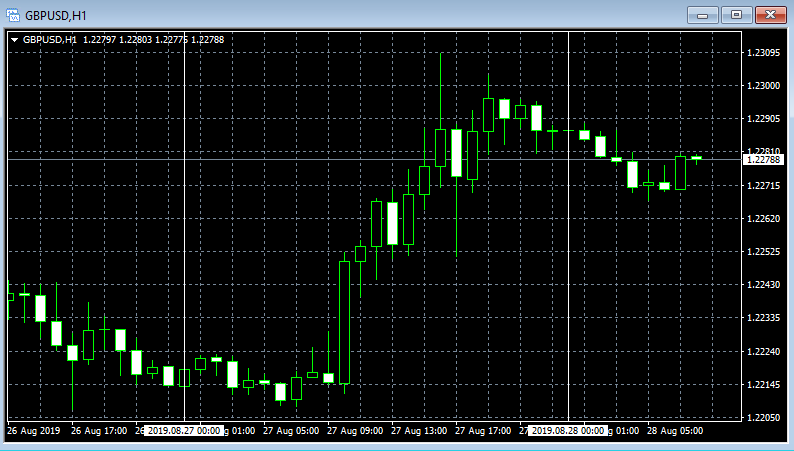Click the 26 Aug 17:00 time label
The image size is (794, 451).
[99, 431]
